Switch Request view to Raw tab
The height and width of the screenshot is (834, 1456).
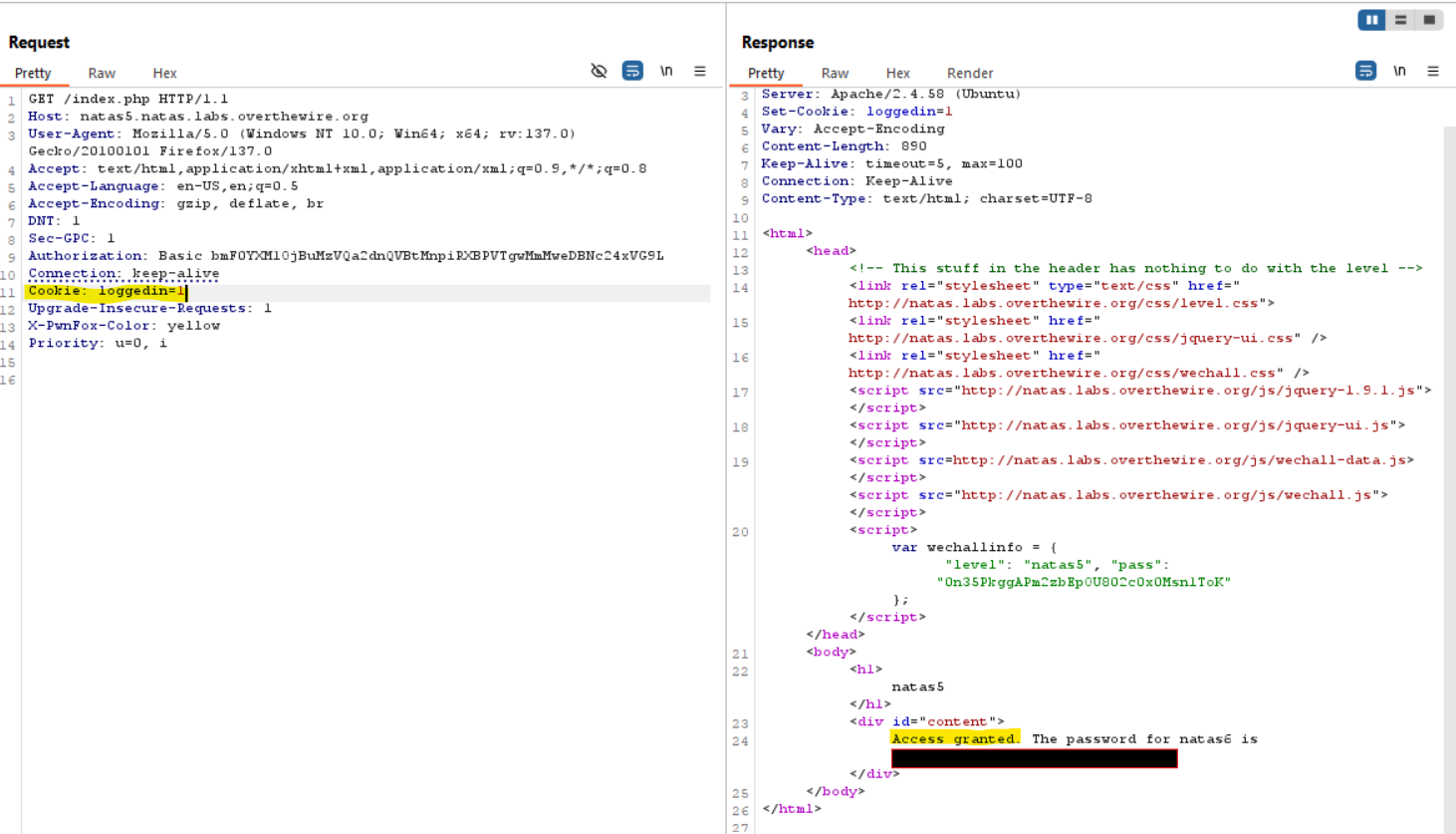[102, 73]
